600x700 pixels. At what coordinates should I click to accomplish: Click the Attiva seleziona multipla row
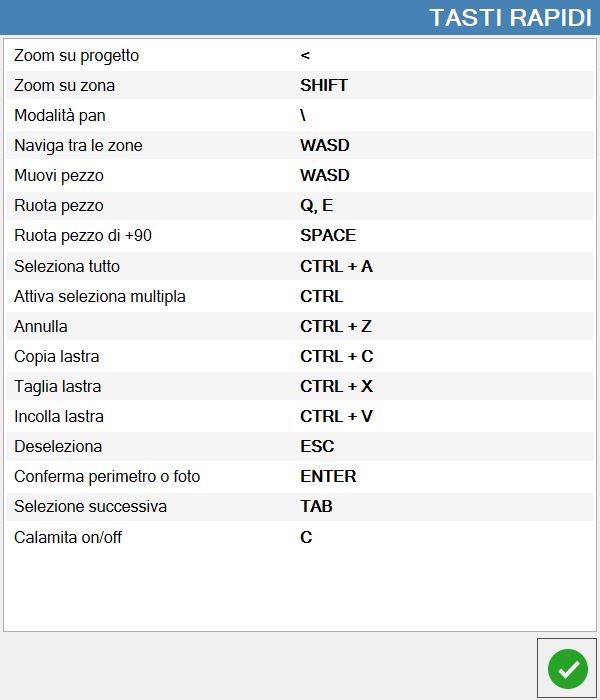pos(300,296)
